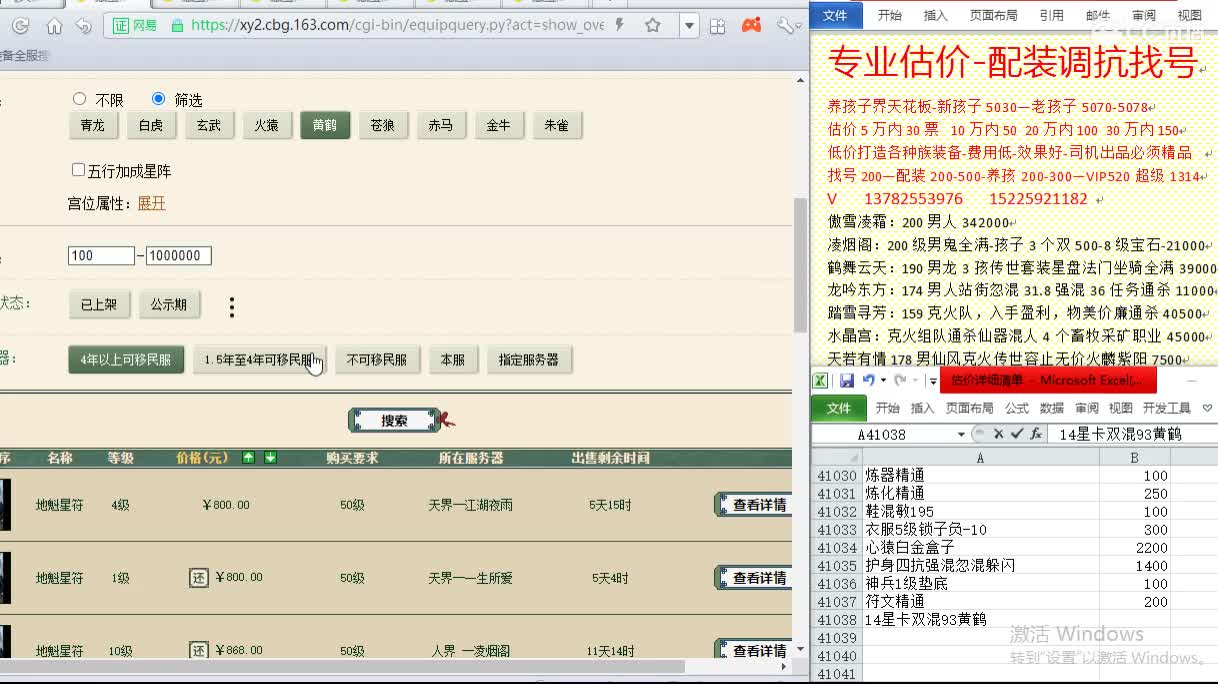Image resolution: width=1218 pixels, height=684 pixels.
Task: Click the Excel redo arrow icon
Action: click(899, 380)
